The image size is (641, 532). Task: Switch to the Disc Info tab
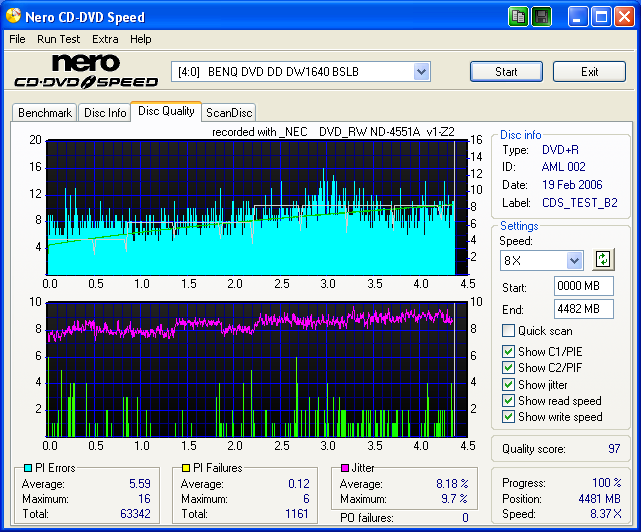tap(104, 113)
